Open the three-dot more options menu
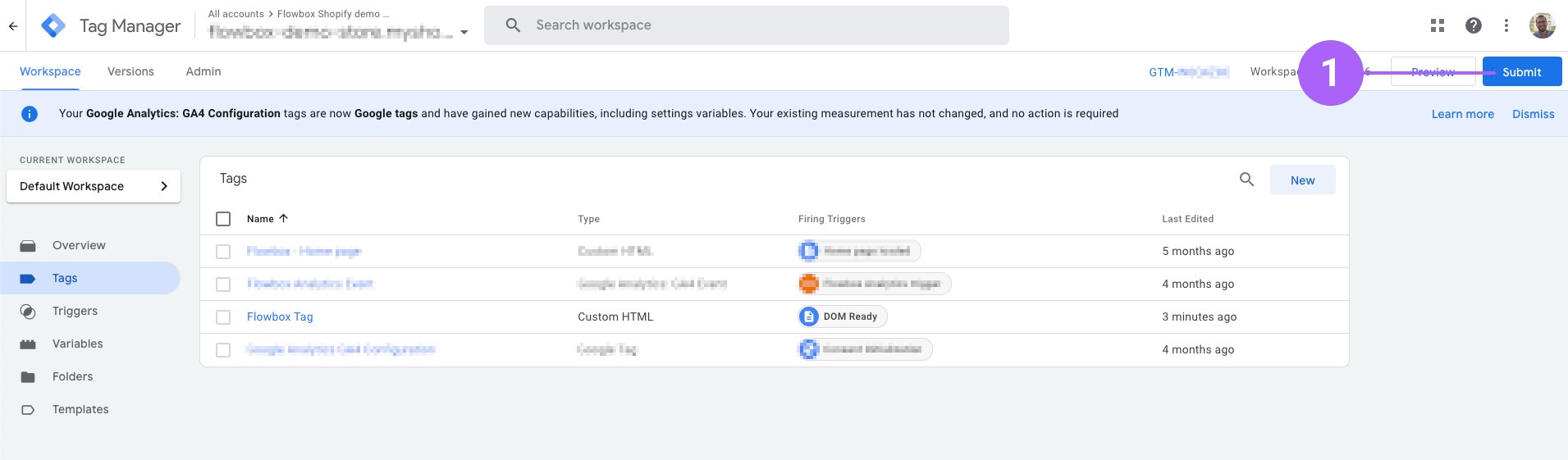Viewport: 1568px width, 460px height. click(x=1506, y=25)
